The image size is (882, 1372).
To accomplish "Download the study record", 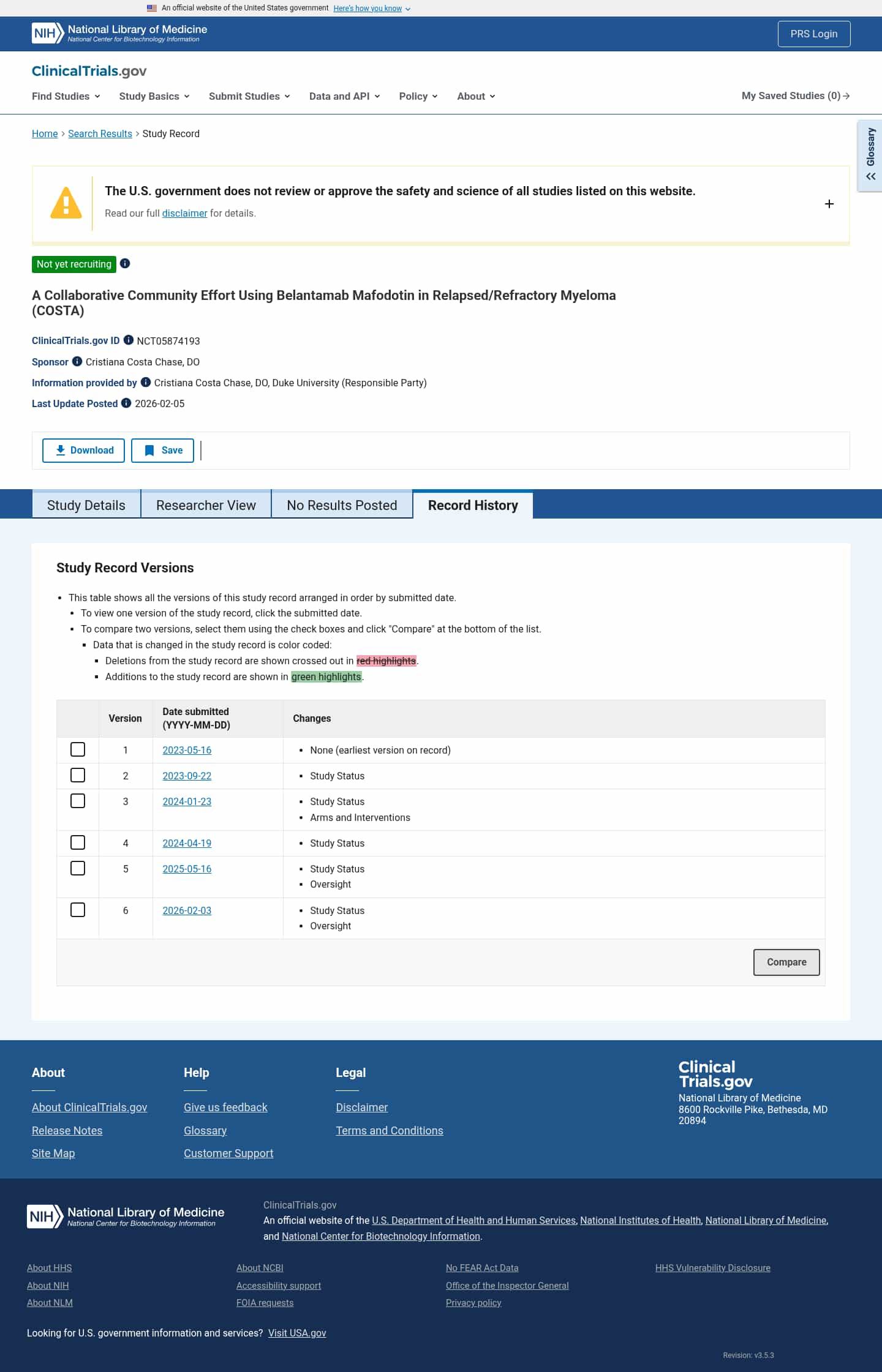I will 83,450.
